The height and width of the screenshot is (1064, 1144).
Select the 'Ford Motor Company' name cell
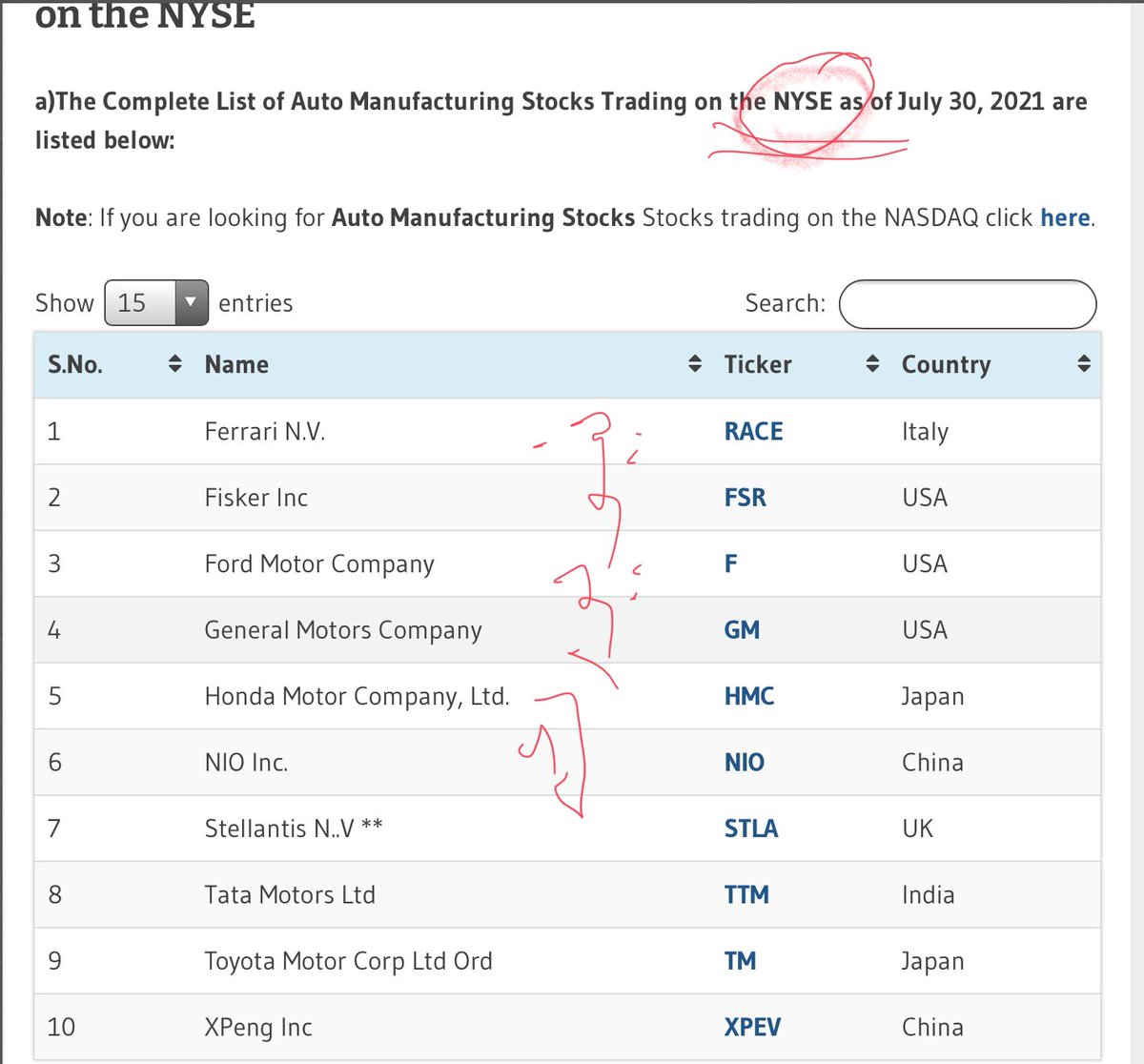click(319, 564)
